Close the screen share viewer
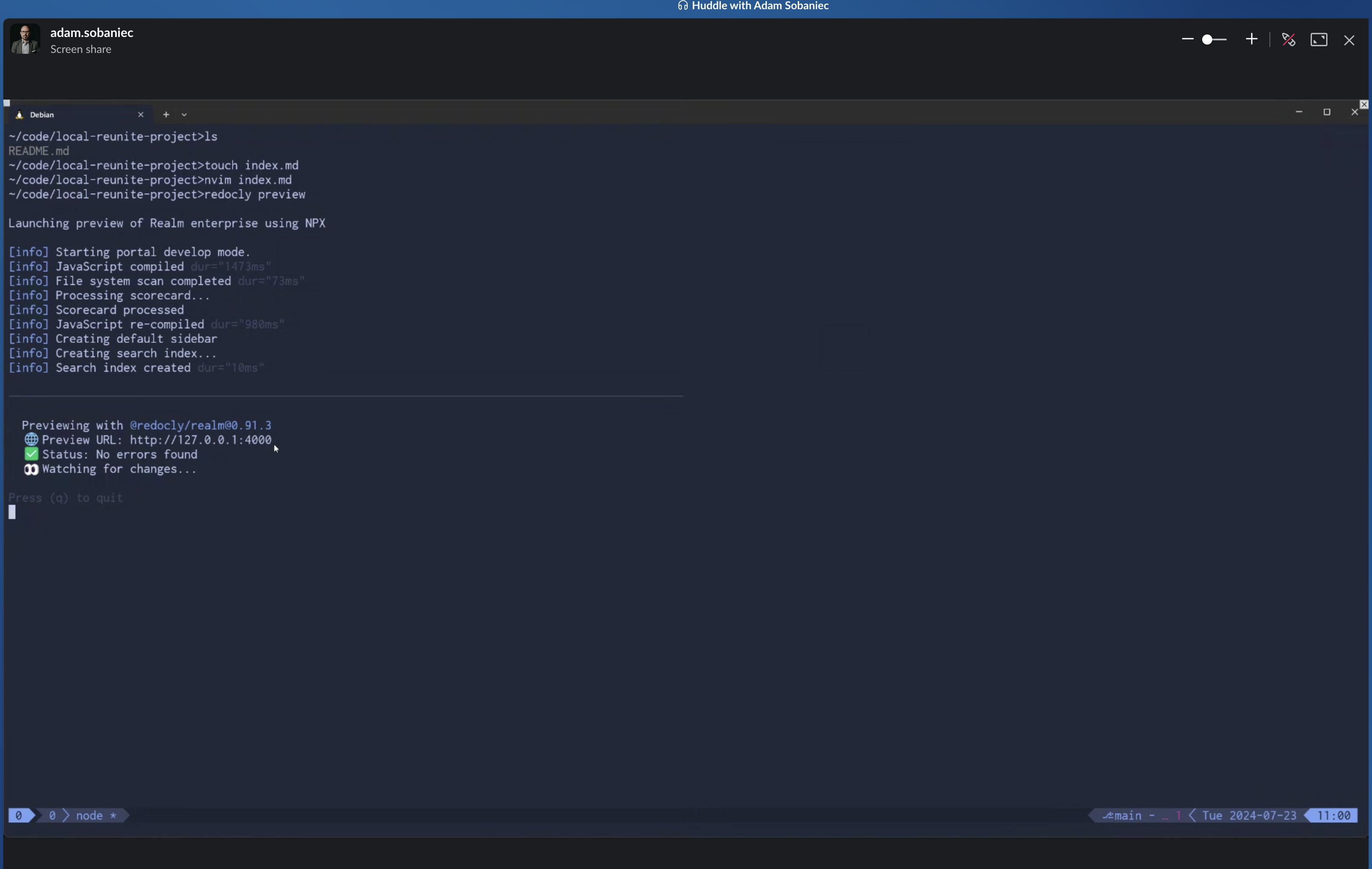The height and width of the screenshot is (869, 1372). click(1349, 40)
